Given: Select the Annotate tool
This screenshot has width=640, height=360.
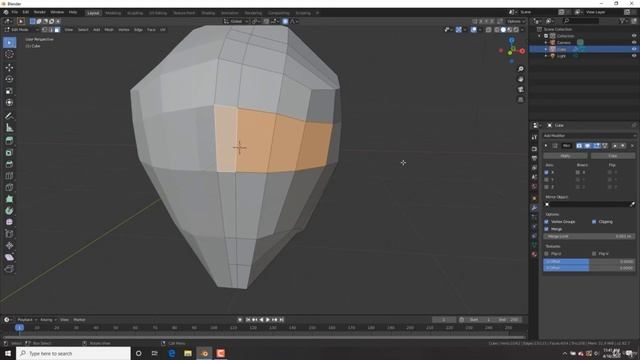Looking at the screenshot, I should (x=9, y=116).
